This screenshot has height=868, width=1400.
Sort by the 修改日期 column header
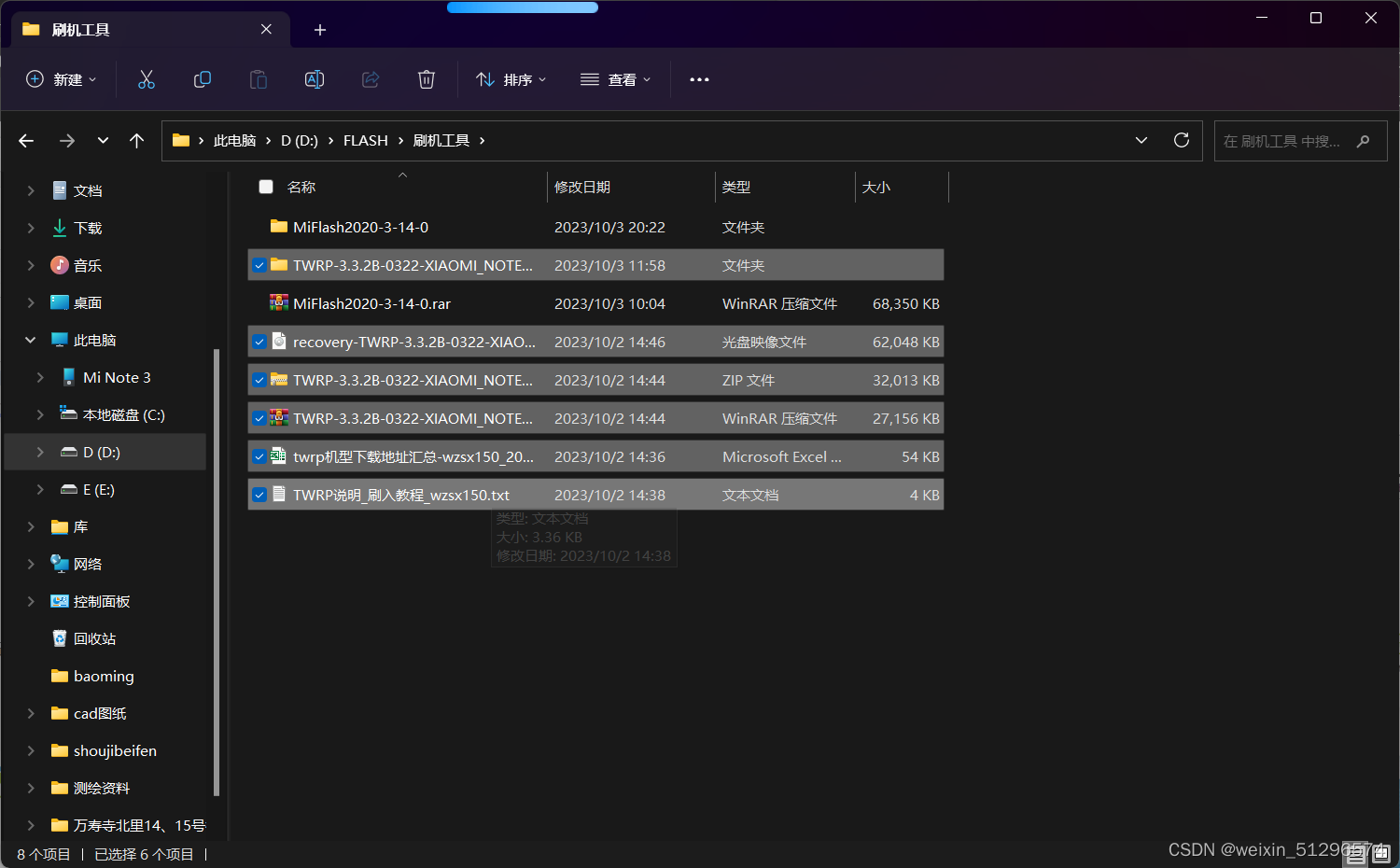[582, 187]
